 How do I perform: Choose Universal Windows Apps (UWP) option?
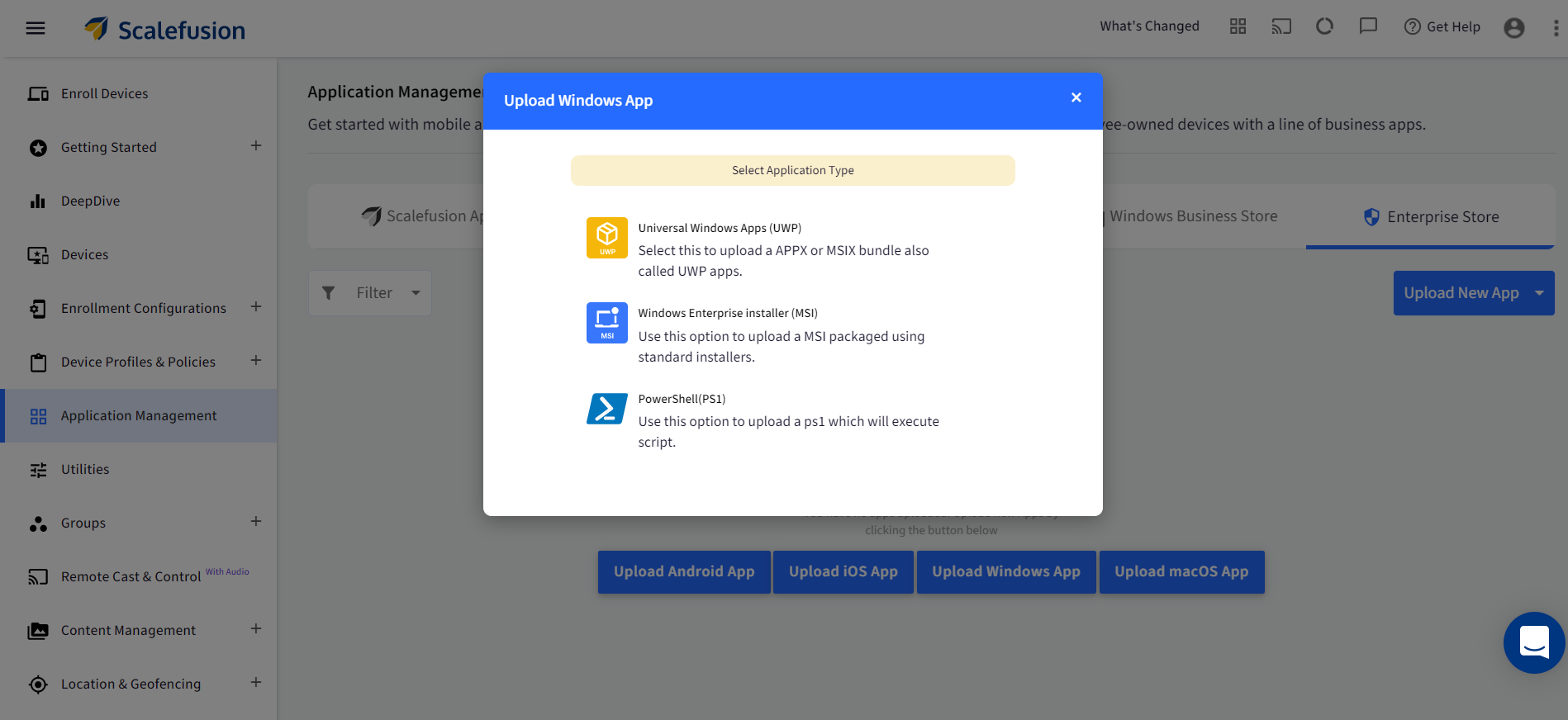coord(720,228)
